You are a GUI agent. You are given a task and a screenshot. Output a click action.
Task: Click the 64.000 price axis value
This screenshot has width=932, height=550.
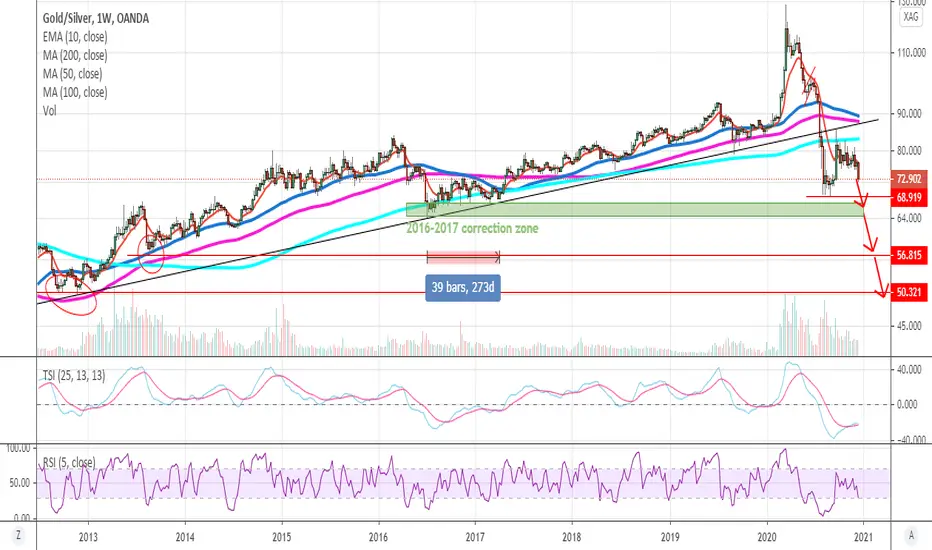click(x=911, y=218)
